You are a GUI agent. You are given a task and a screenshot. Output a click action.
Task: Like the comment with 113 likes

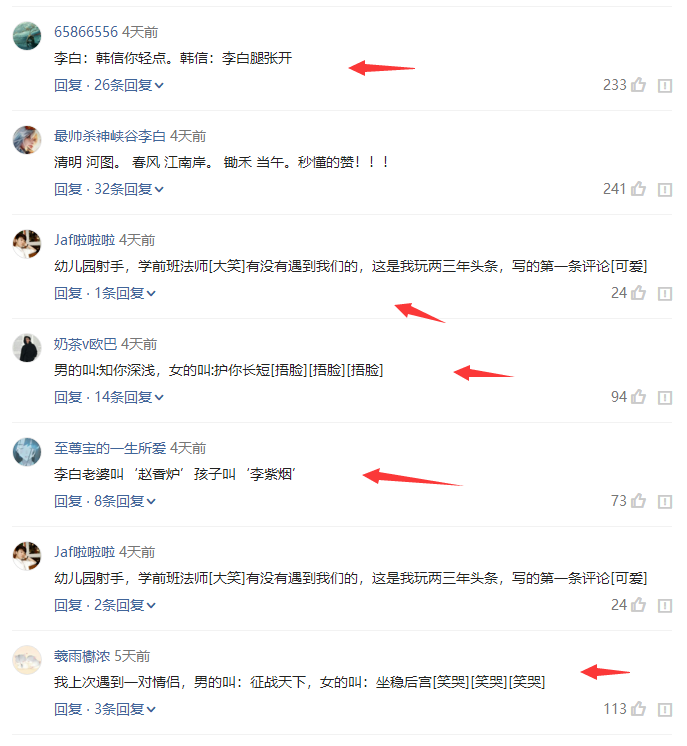click(x=638, y=709)
